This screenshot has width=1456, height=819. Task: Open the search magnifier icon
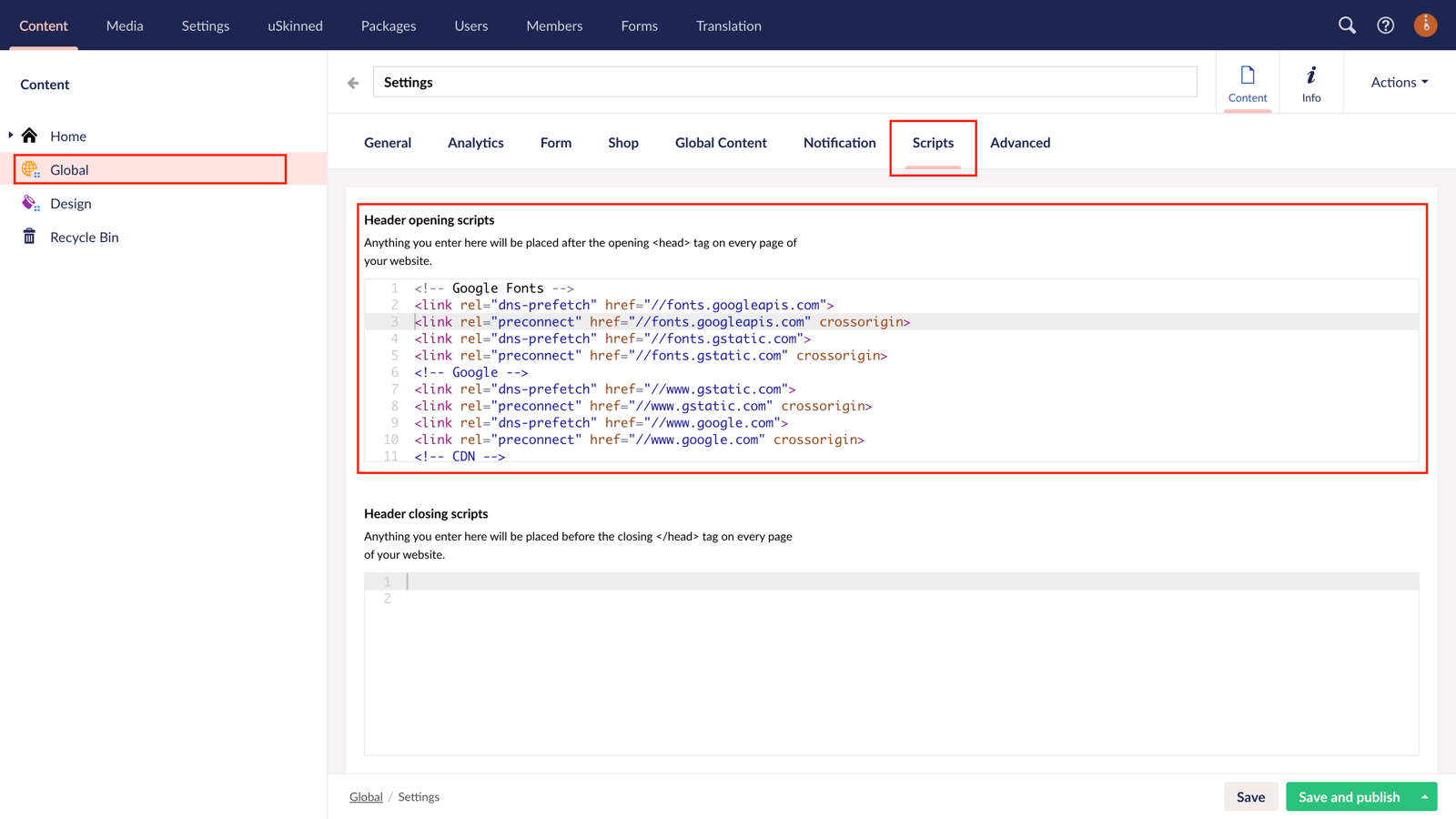click(x=1347, y=25)
